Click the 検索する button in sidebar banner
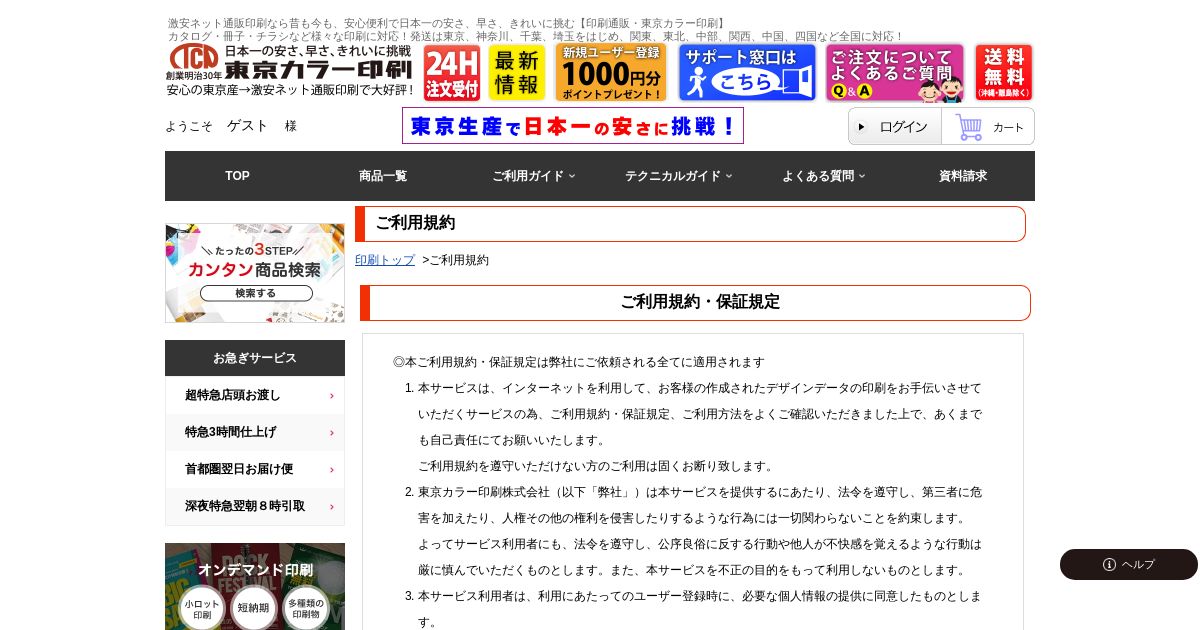 256,293
